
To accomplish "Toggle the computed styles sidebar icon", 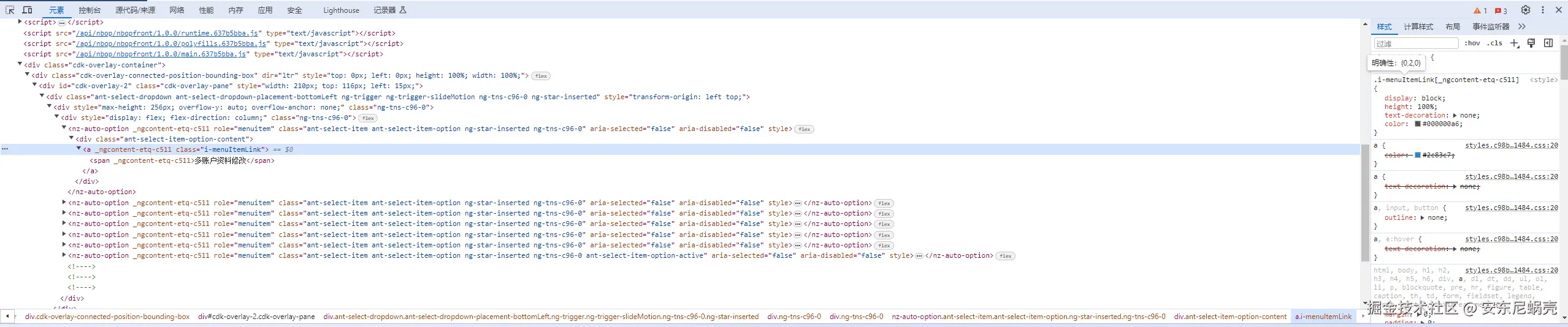I will [1548, 43].
